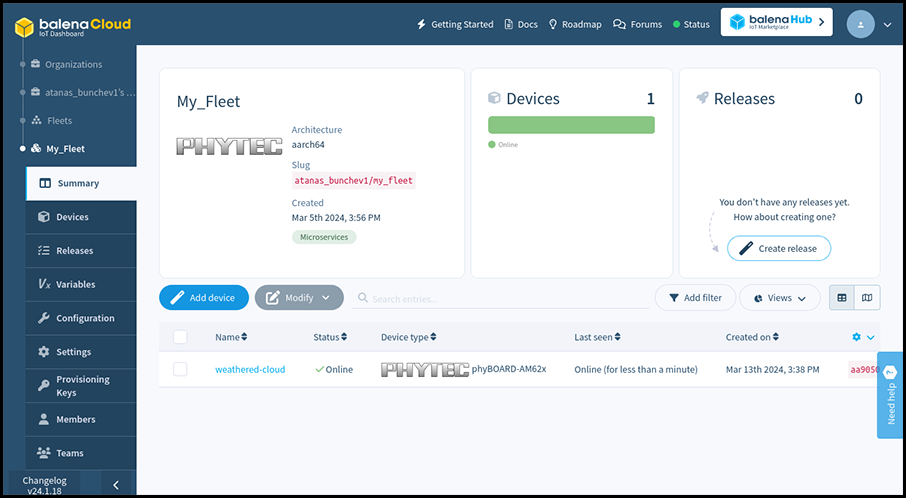Sort by Status column
This screenshot has width=906, height=498.
330,337
